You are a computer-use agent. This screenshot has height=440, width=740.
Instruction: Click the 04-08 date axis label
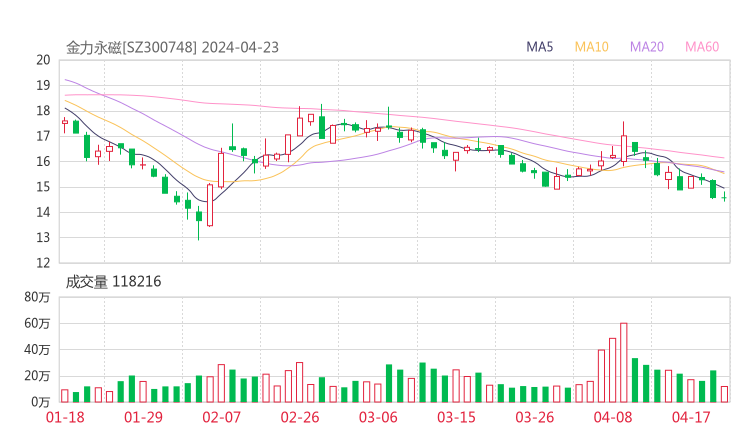613,417
